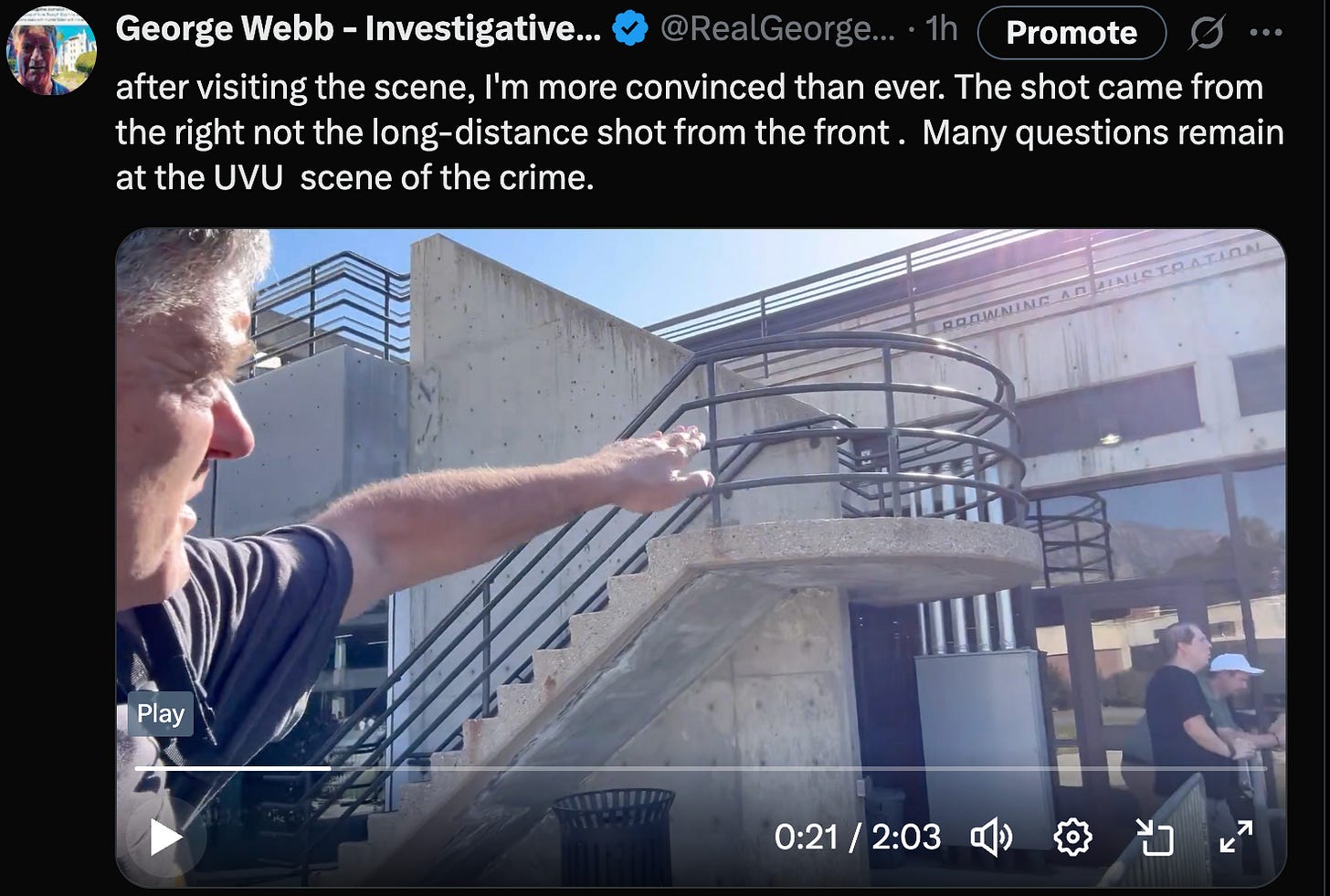Click the played portion of video progress bar

pos(233,768)
